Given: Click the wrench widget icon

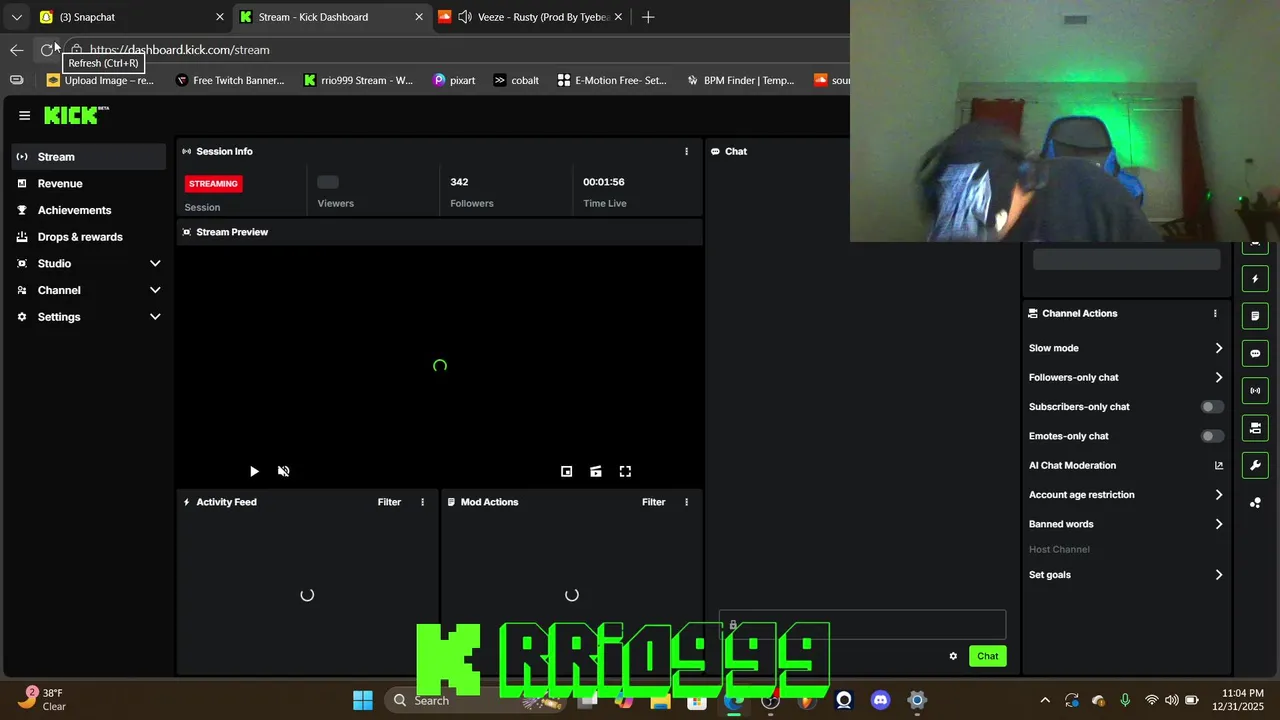Looking at the screenshot, I should point(1255,465).
